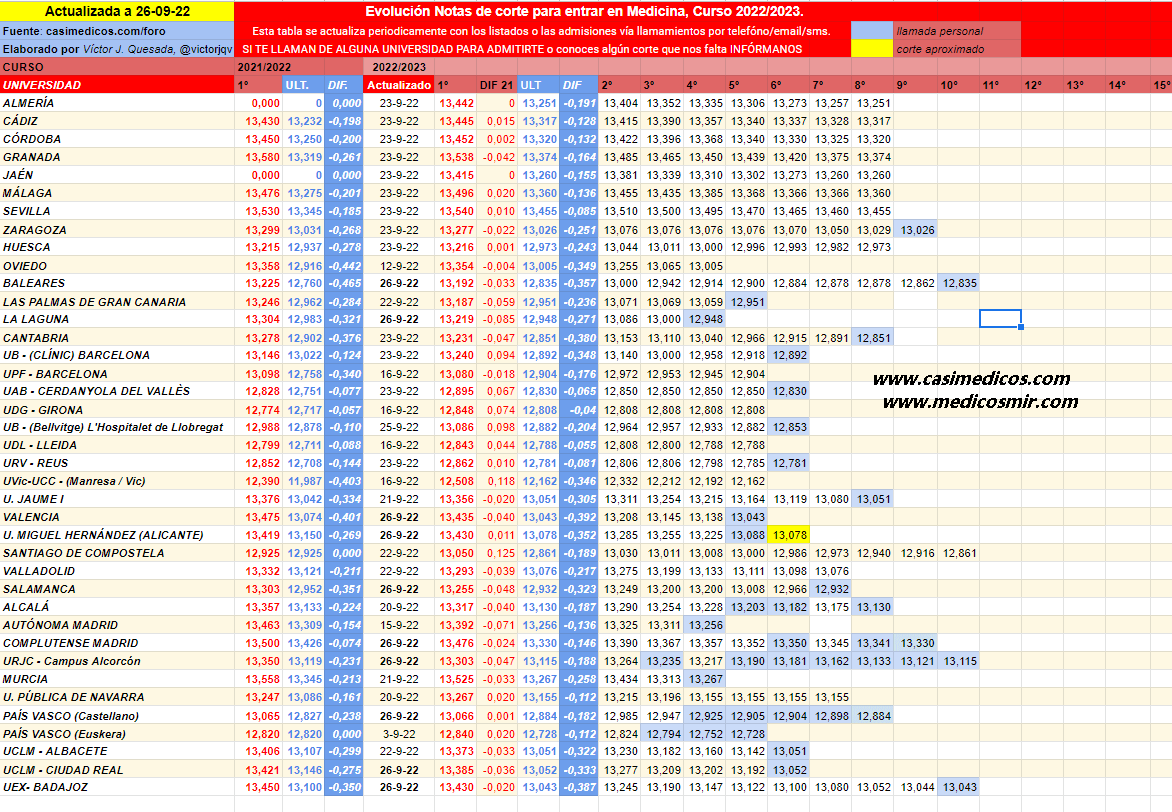Viewport: 1172px width, 812px height.
Task: Select the 'GRANADA' row label
Action: 117,157
